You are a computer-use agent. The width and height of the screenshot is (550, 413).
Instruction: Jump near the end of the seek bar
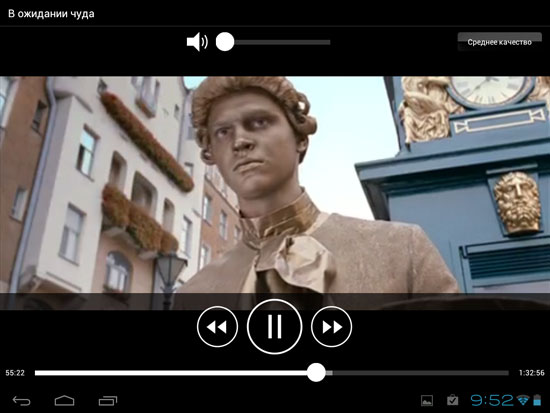(505, 373)
